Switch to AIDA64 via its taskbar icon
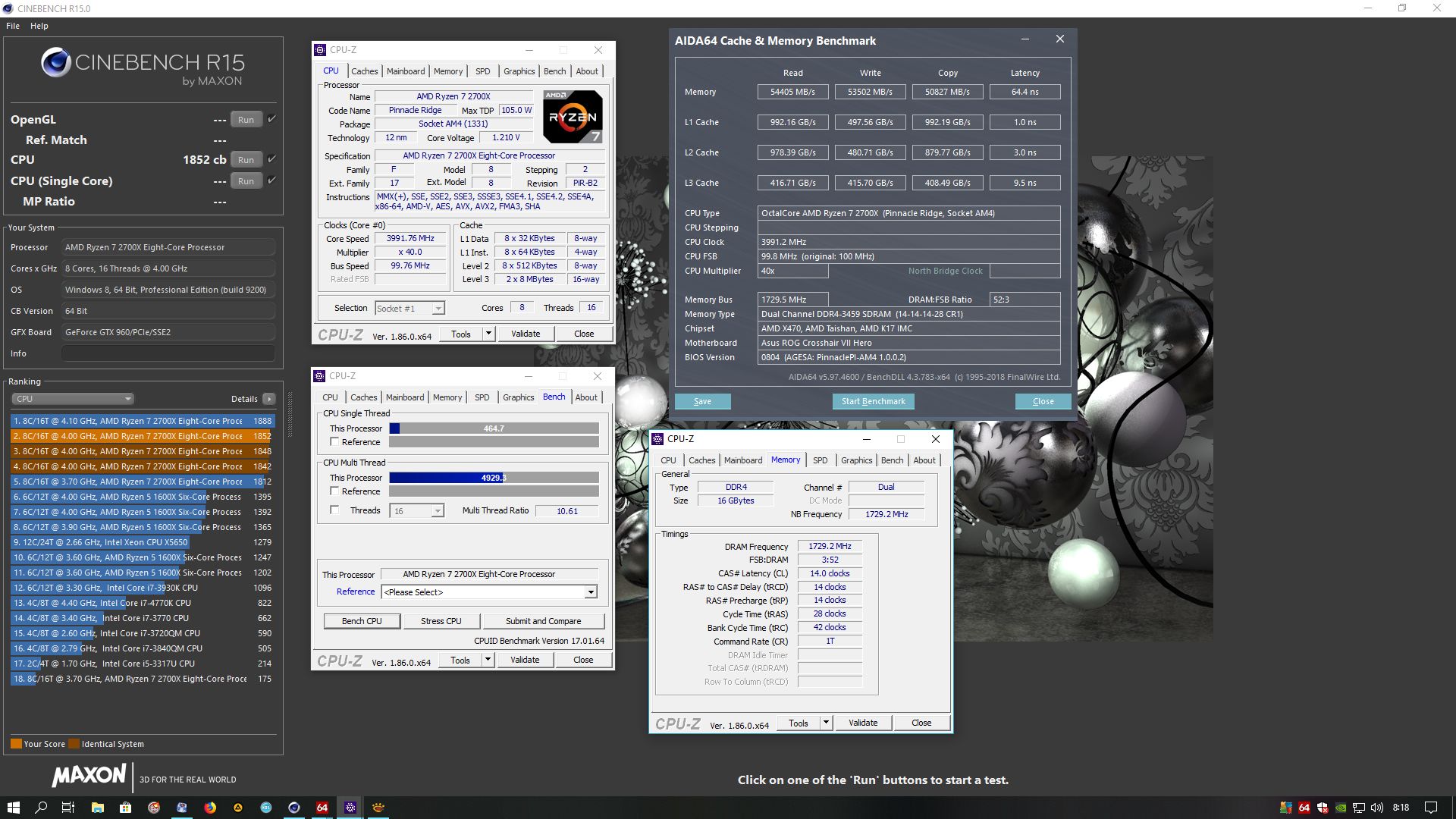This screenshot has height=819, width=1456. pyautogui.click(x=322, y=807)
